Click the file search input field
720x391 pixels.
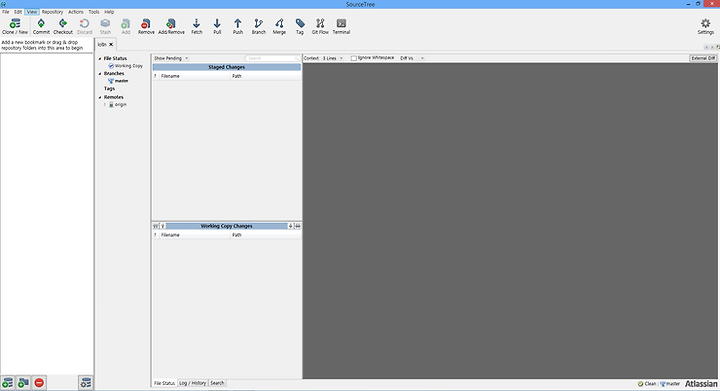coord(272,58)
